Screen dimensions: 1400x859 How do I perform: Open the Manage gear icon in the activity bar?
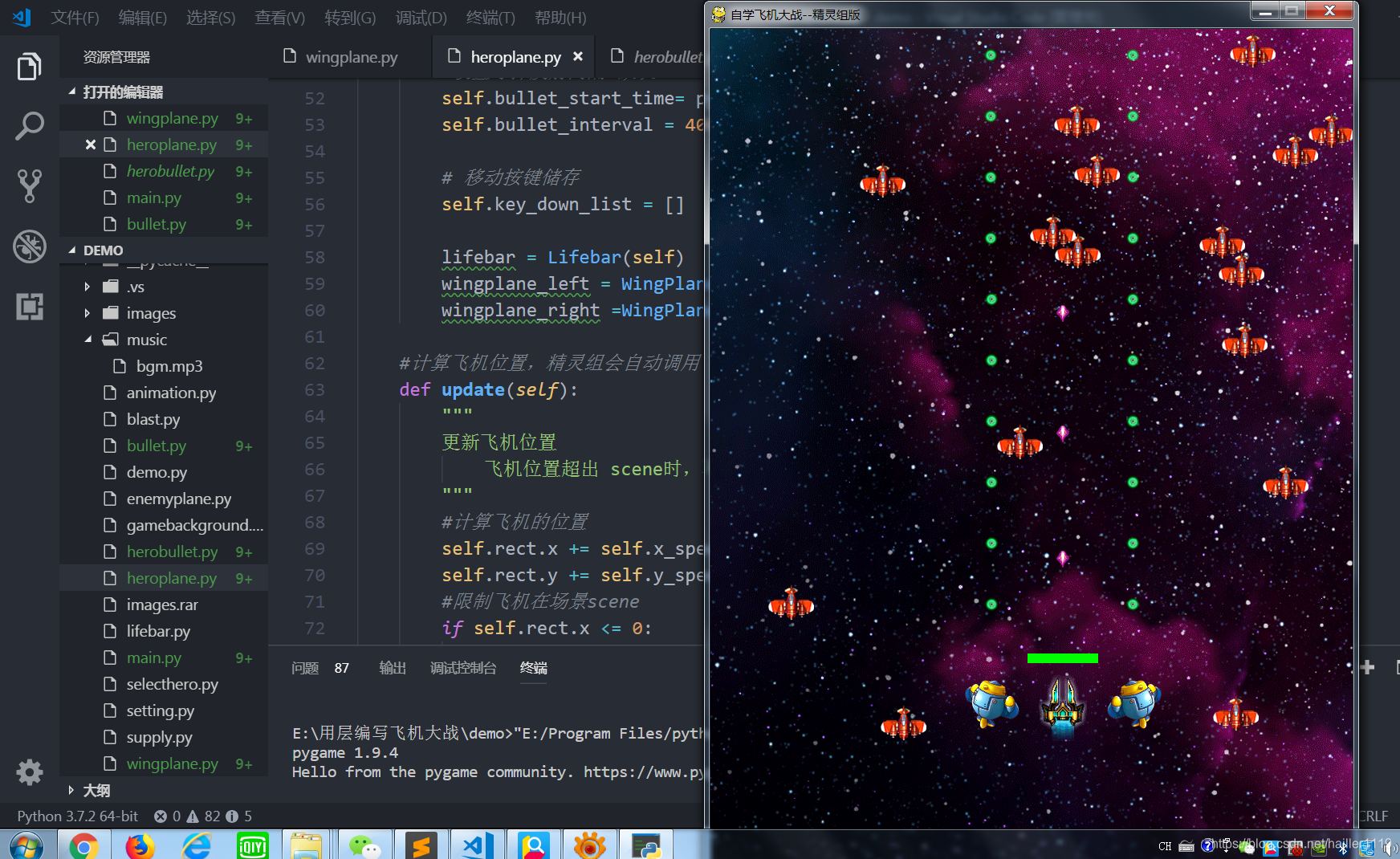tap(30, 772)
